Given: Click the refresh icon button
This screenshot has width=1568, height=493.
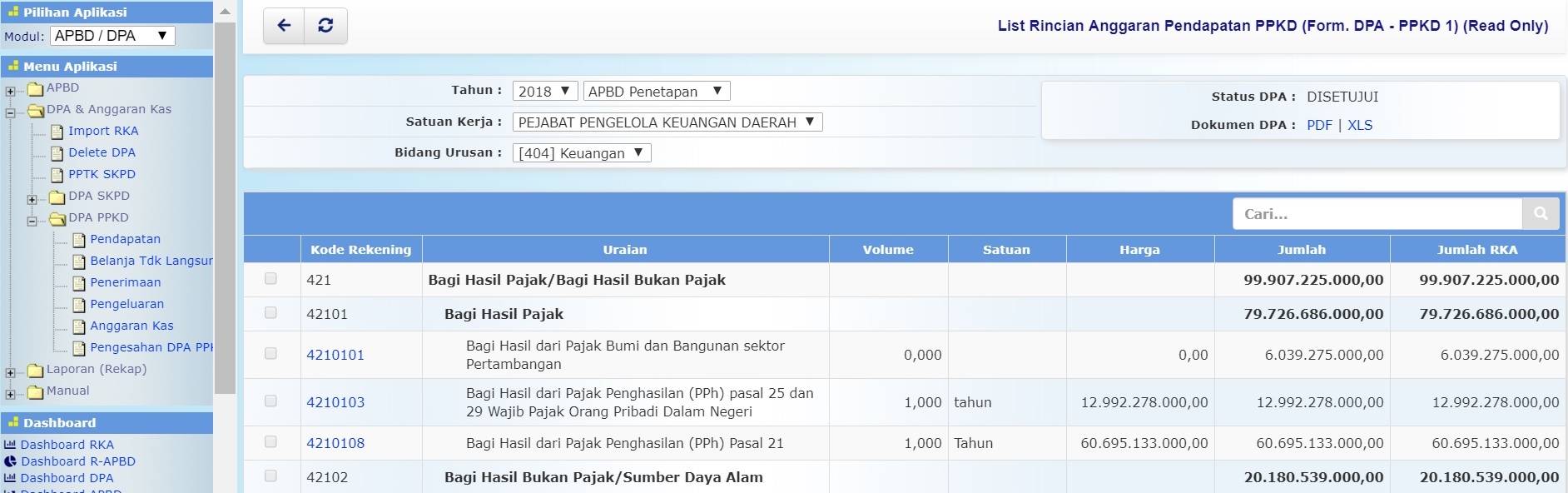Looking at the screenshot, I should tap(325, 26).
